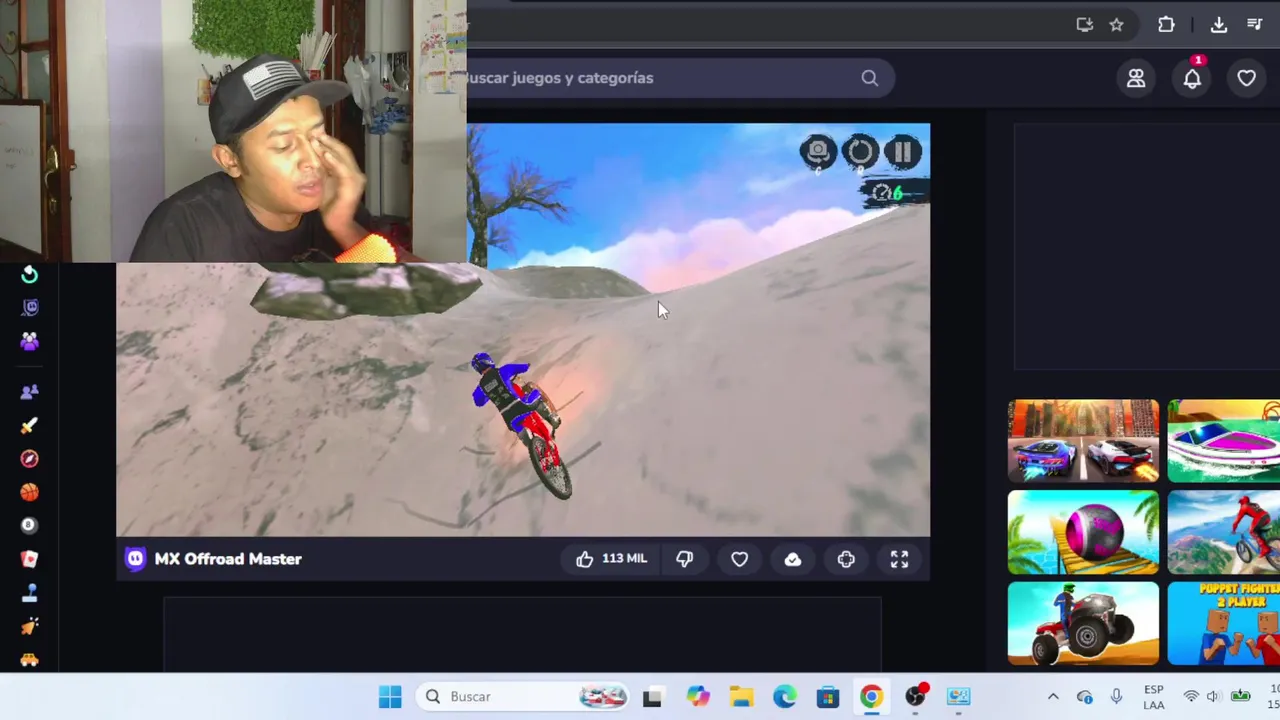Open OBS Studio from taskbar
1280x720 pixels.
916,697
